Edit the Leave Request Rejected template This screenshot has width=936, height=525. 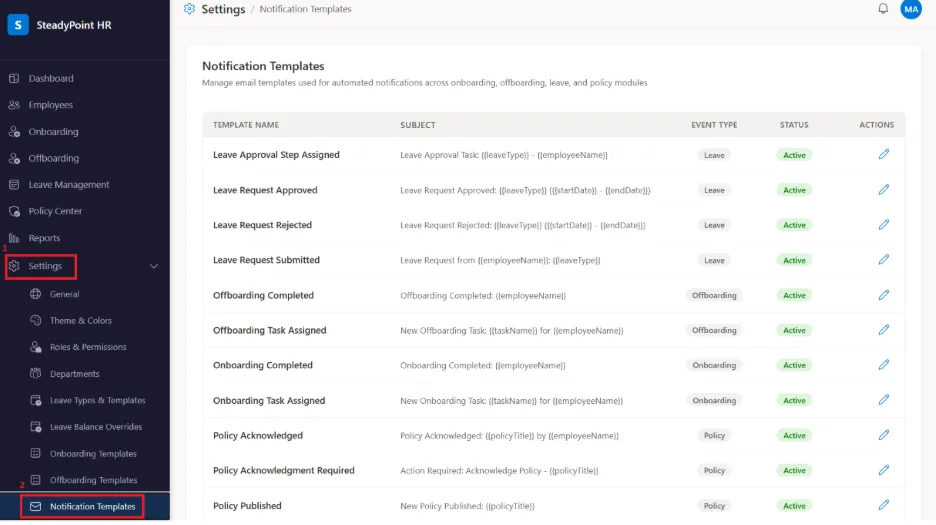[x=883, y=225]
